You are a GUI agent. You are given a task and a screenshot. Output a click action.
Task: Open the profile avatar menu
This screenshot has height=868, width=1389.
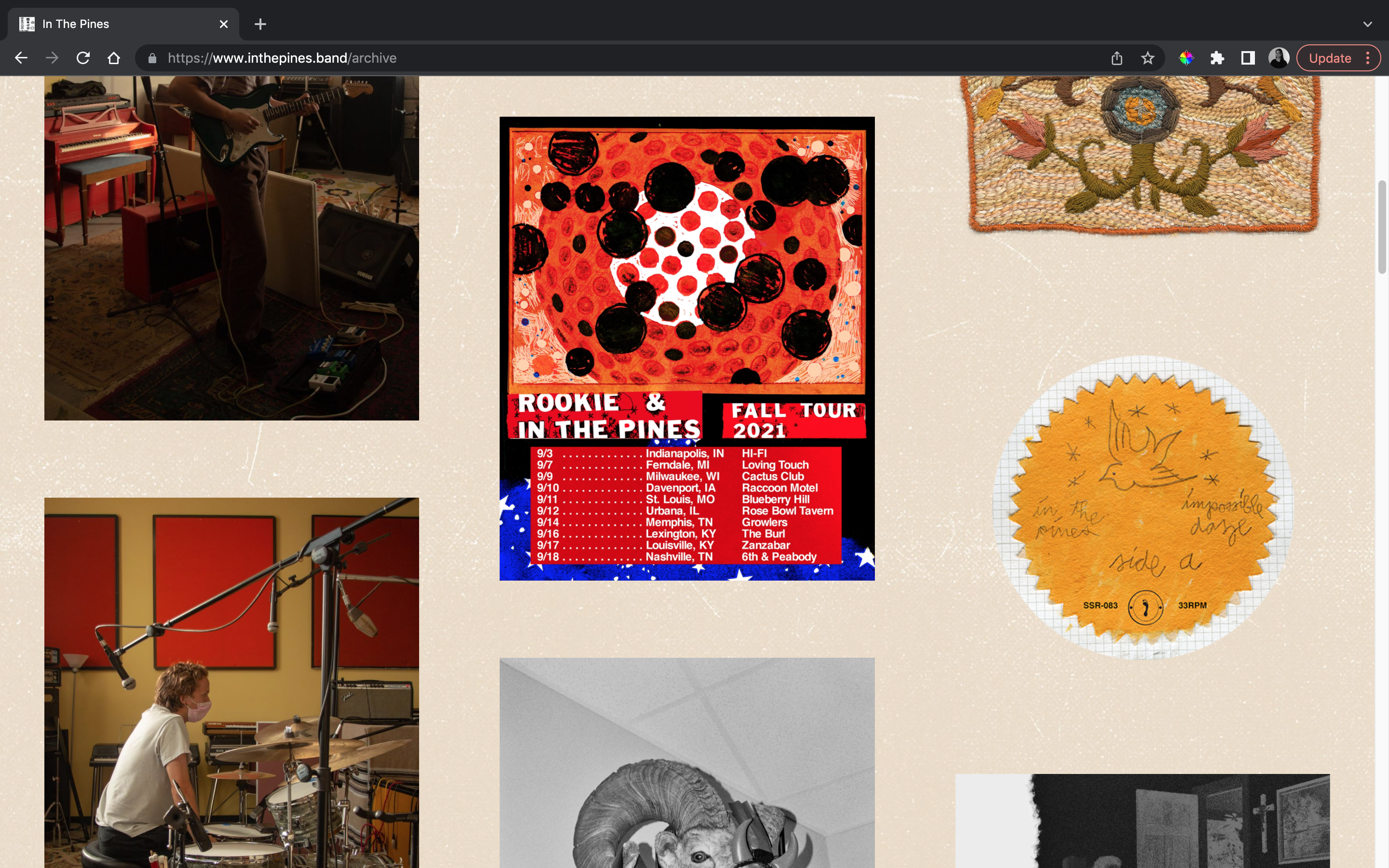click(x=1278, y=58)
